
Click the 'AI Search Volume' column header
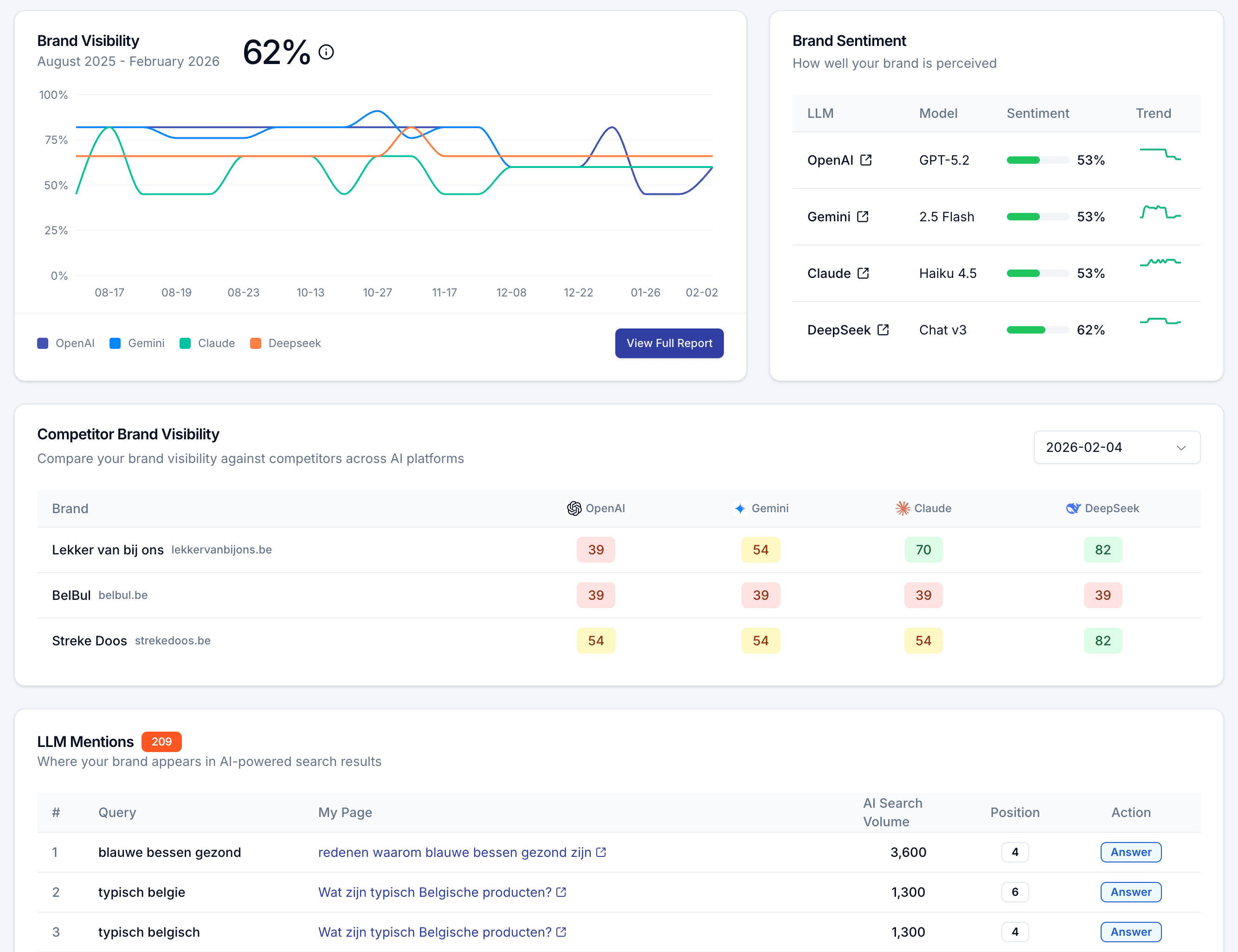point(892,812)
